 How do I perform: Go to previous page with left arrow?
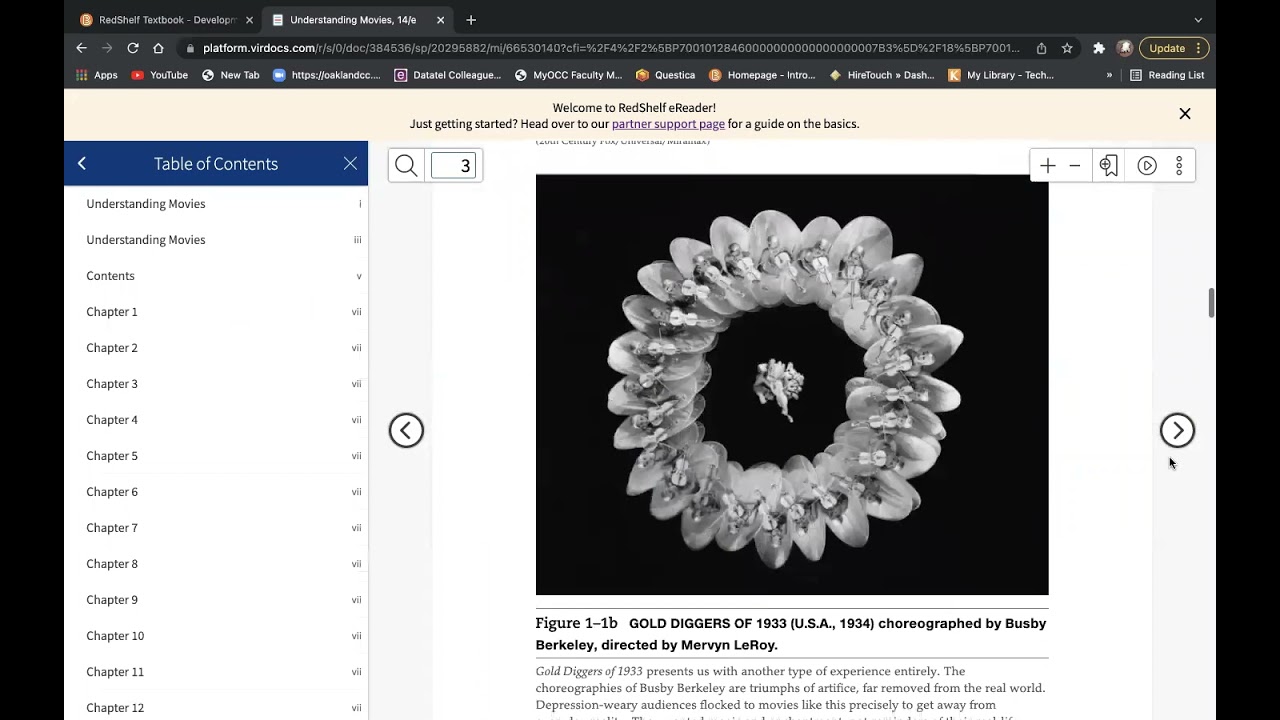[406, 430]
